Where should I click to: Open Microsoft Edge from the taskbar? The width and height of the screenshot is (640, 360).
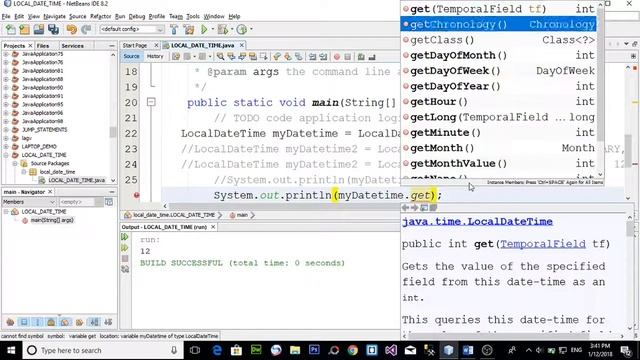click(217, 350)
